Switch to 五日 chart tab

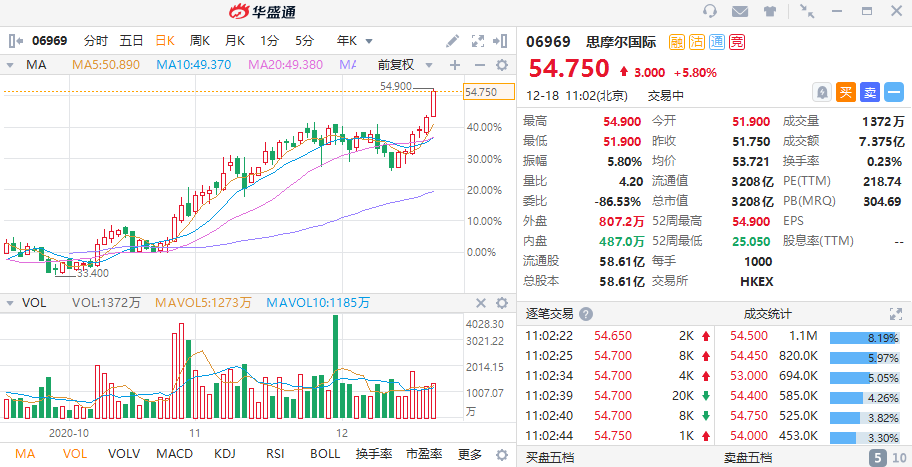tap(131, 41)
